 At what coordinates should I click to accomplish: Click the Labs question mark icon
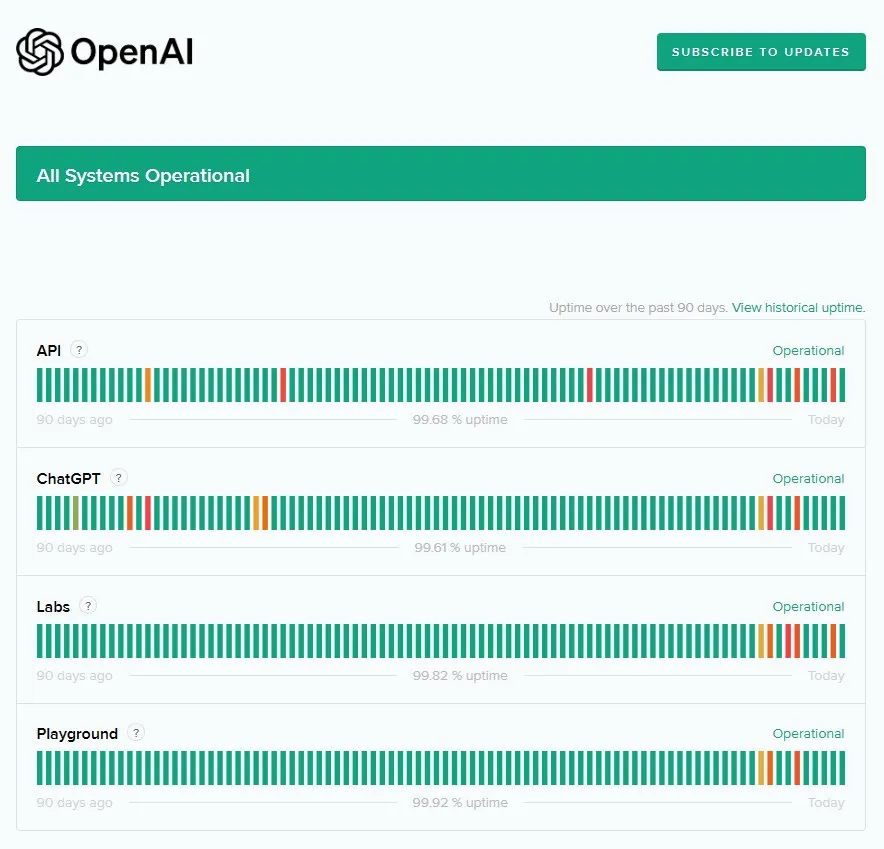[88, 606]
